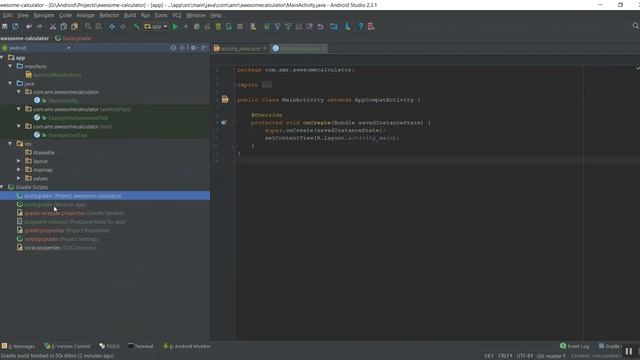Click Scroll from Source icon in project panel

click(x=173, y=48)
